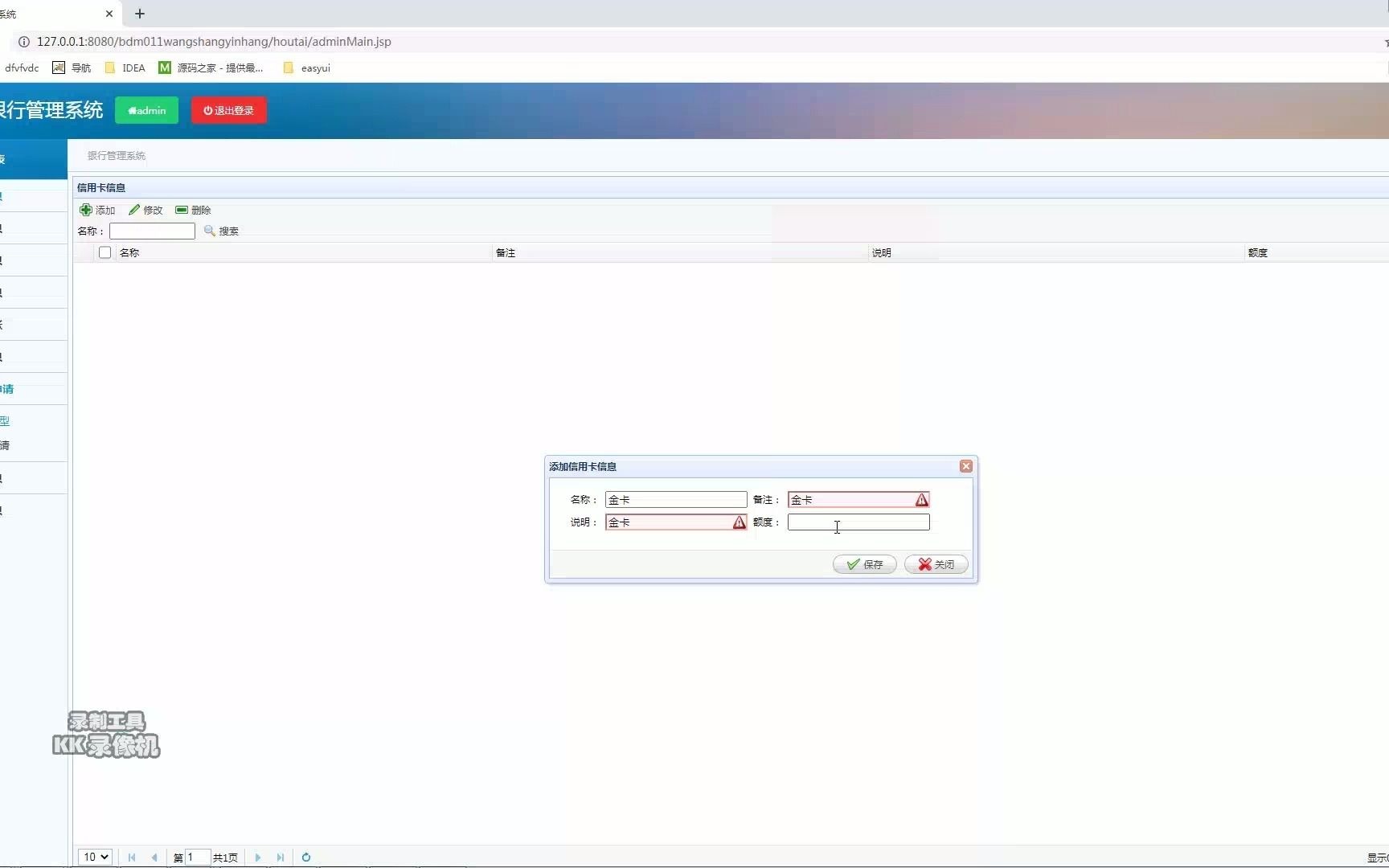
Task: Click warning icon in 备注 field
Action: click(x=922, y=500)
